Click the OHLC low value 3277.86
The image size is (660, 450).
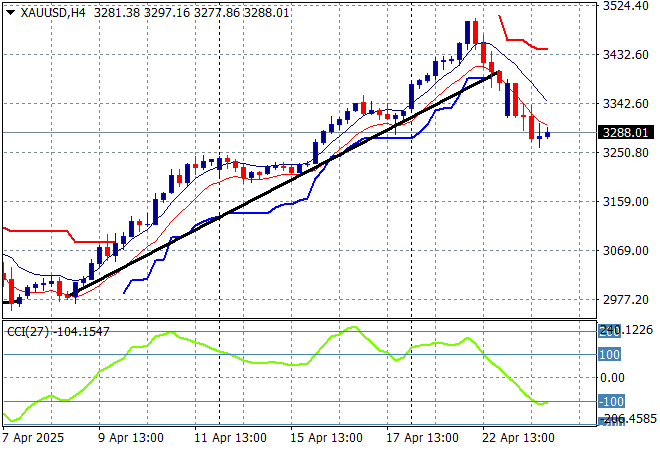point(217,13)
